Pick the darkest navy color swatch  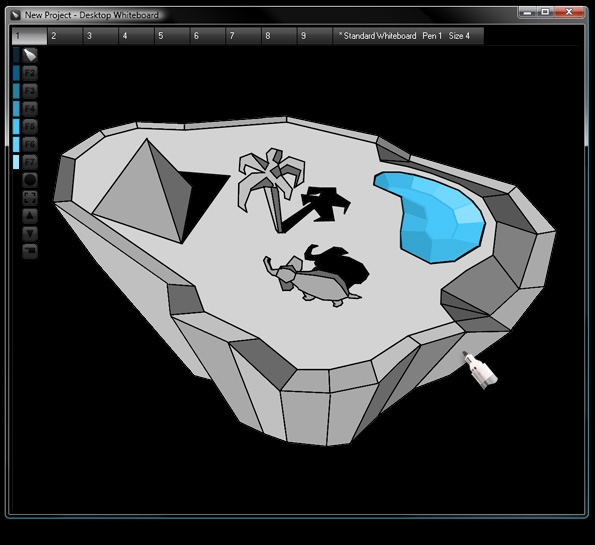pos(16,55)
